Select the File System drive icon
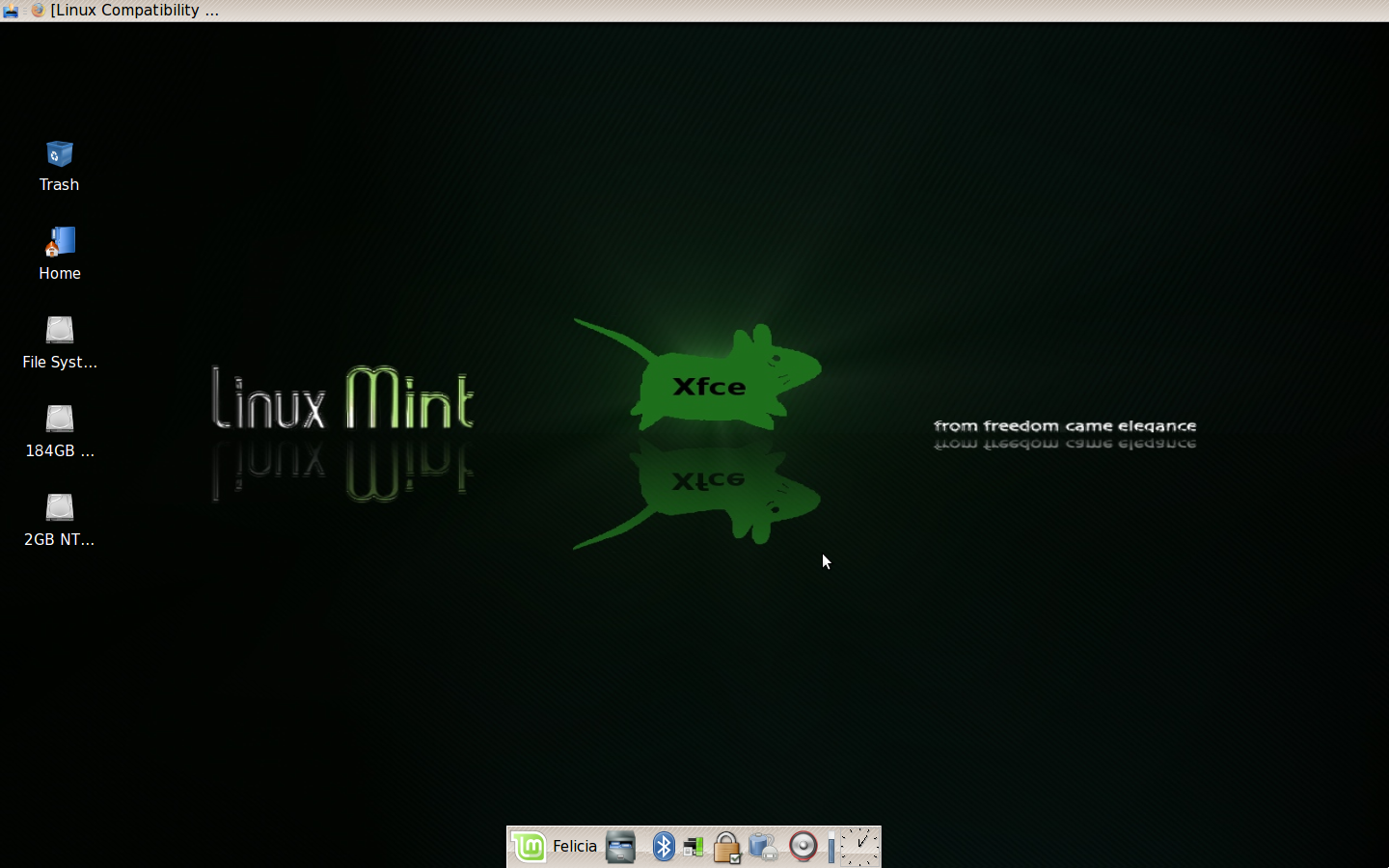The image size is (1389, 868). (60, 331)
